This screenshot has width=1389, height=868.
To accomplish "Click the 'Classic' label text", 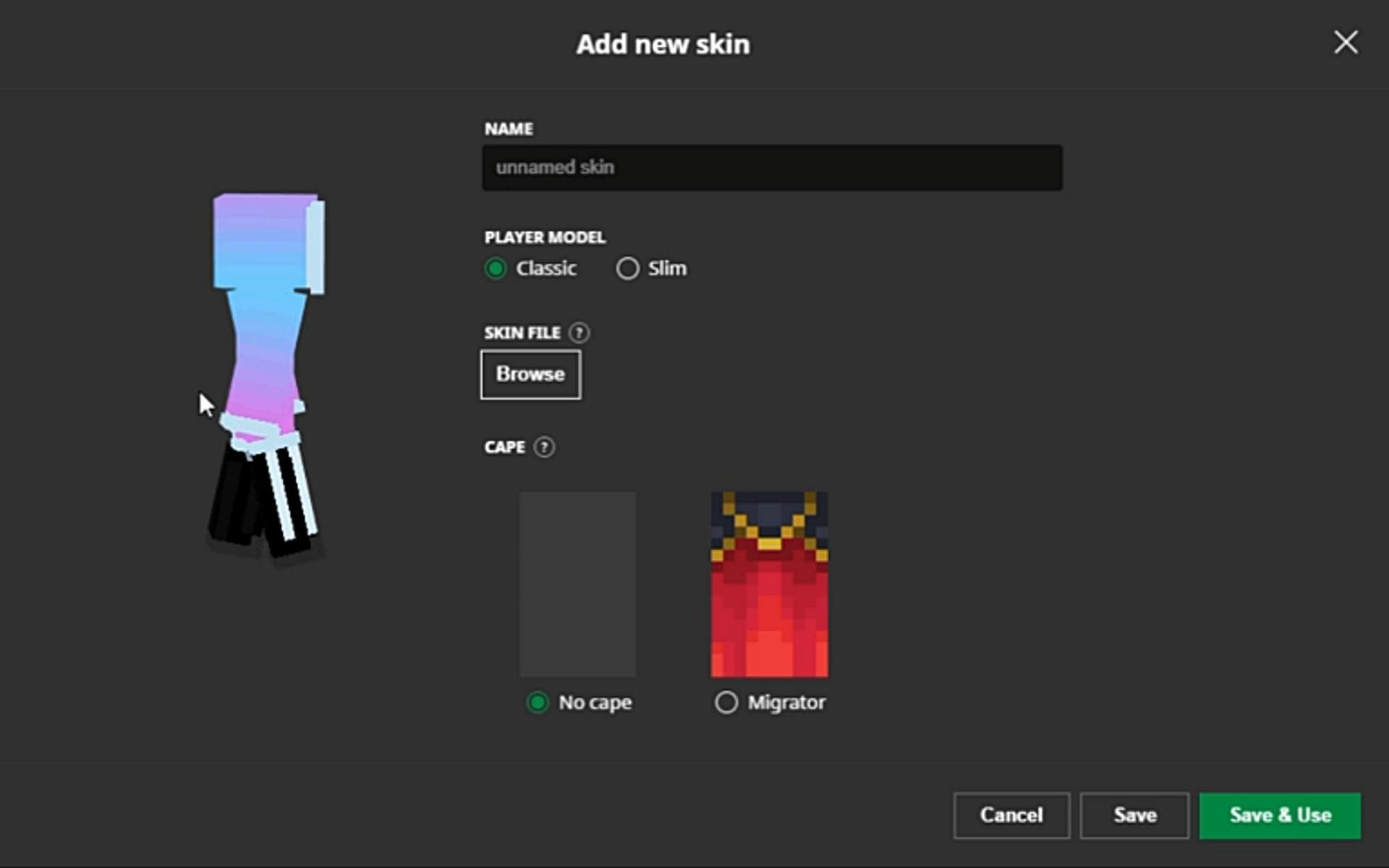I will point(546,268).
